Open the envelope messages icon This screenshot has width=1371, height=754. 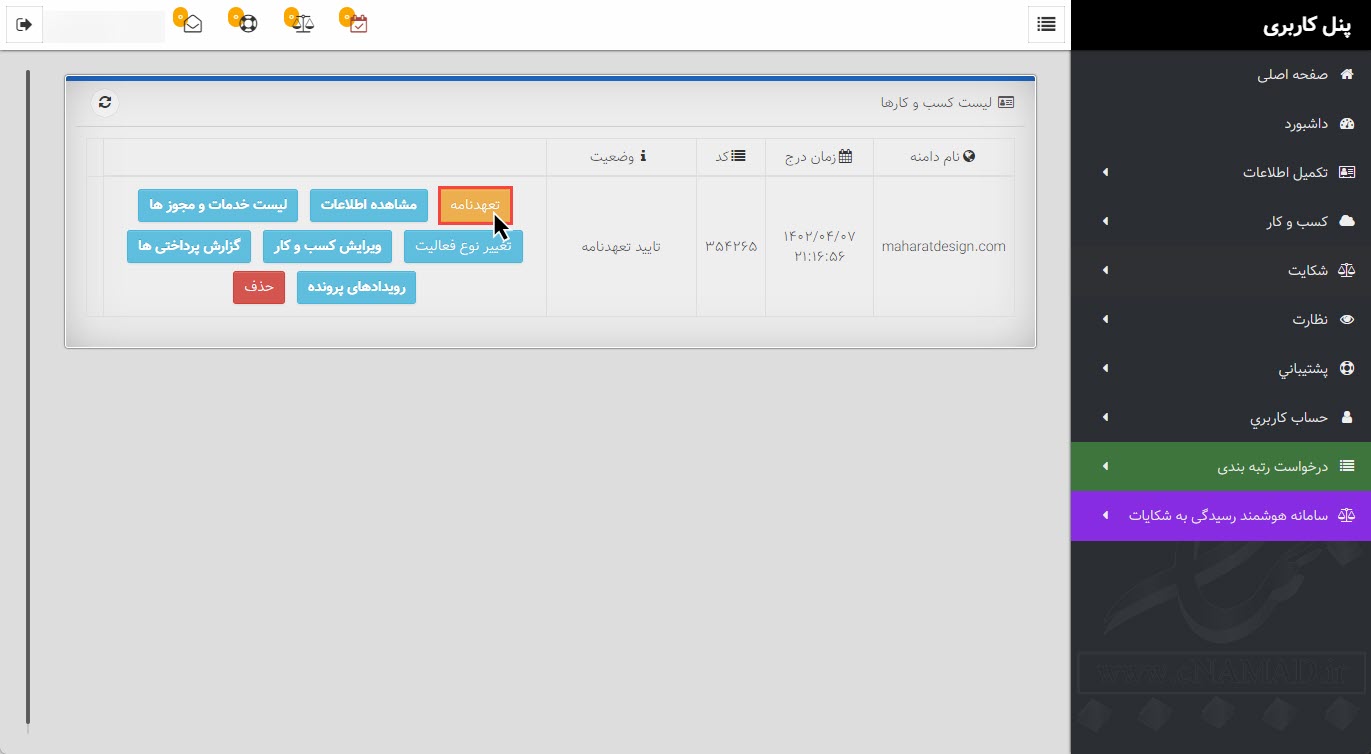coord(193,24)
